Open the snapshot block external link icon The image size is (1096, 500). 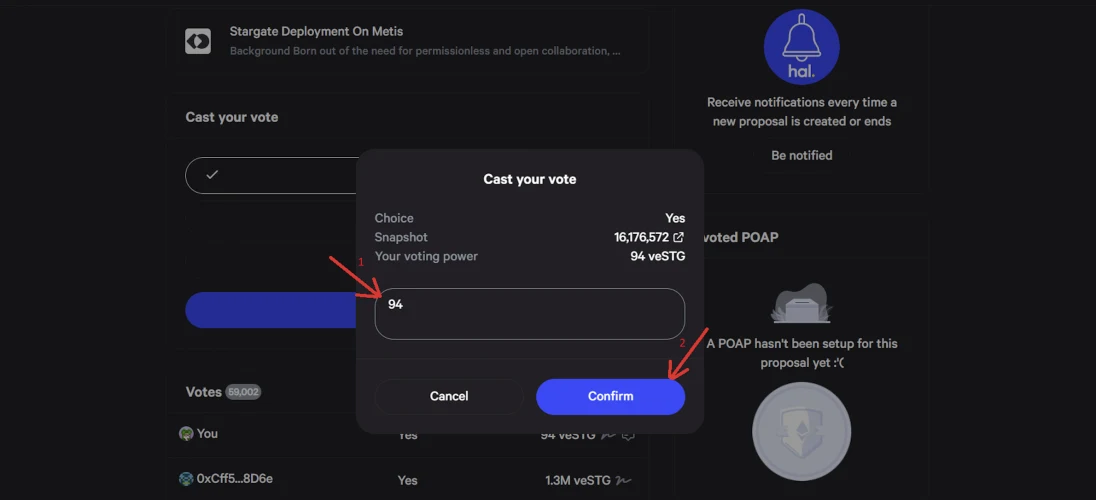678,237
